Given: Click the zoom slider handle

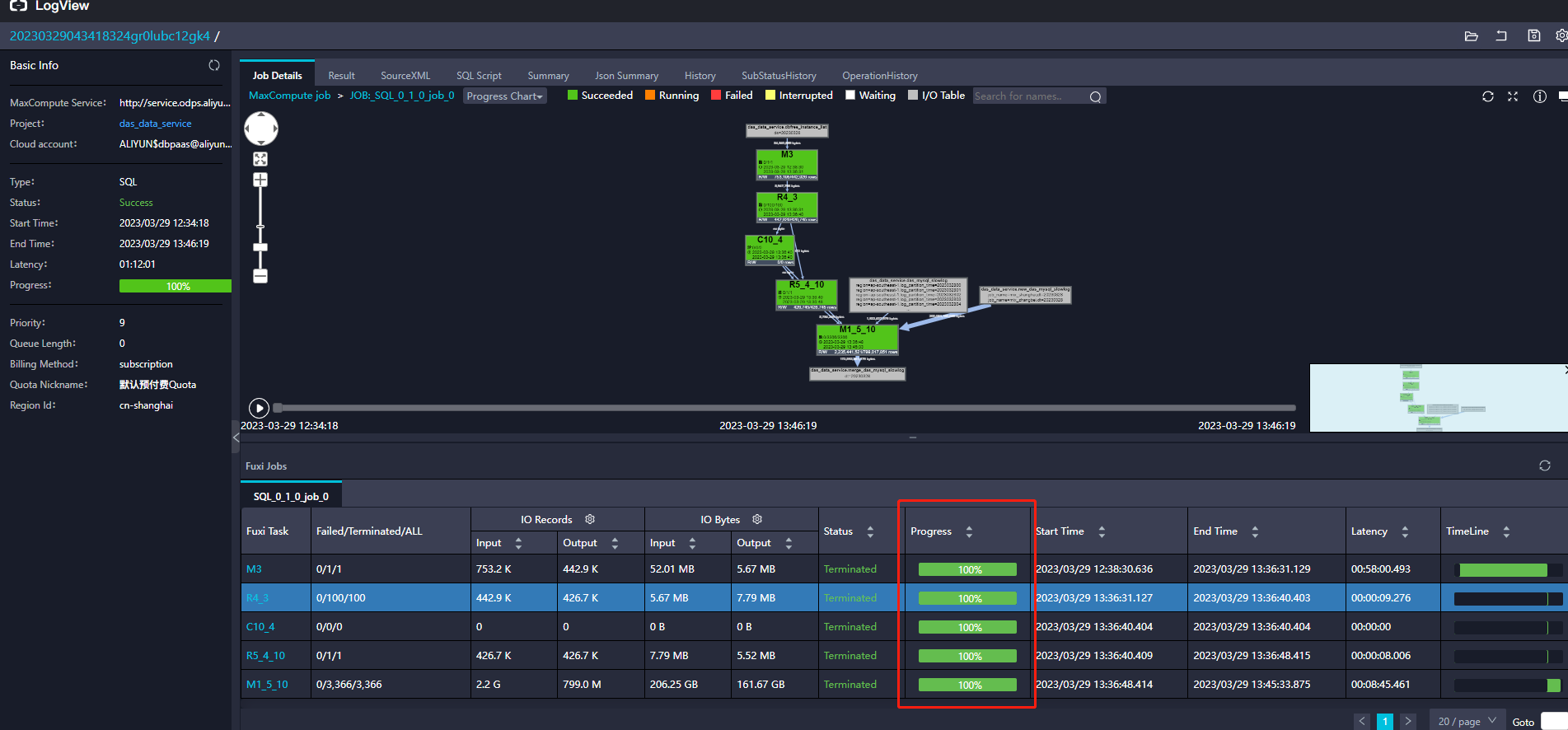Looking at the screenshot, I should [x=260, y=247].
